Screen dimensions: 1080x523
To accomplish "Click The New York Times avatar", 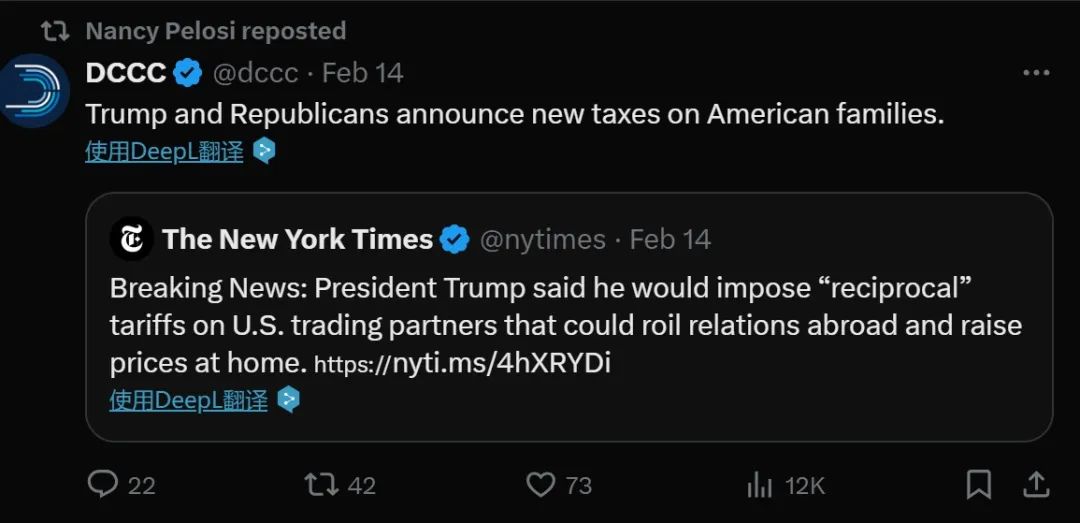I will (131, 239).
